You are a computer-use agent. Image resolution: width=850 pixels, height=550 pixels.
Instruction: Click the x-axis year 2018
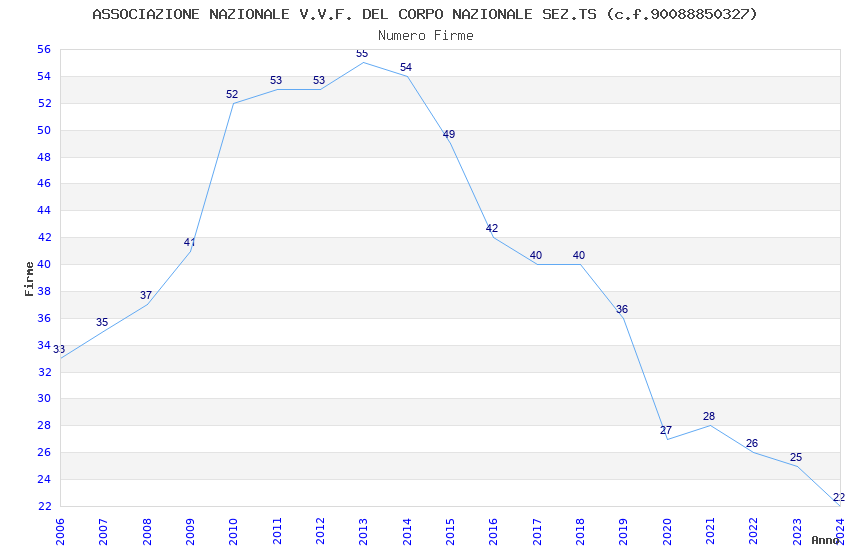pyautogui.click(x=580, y=532)
